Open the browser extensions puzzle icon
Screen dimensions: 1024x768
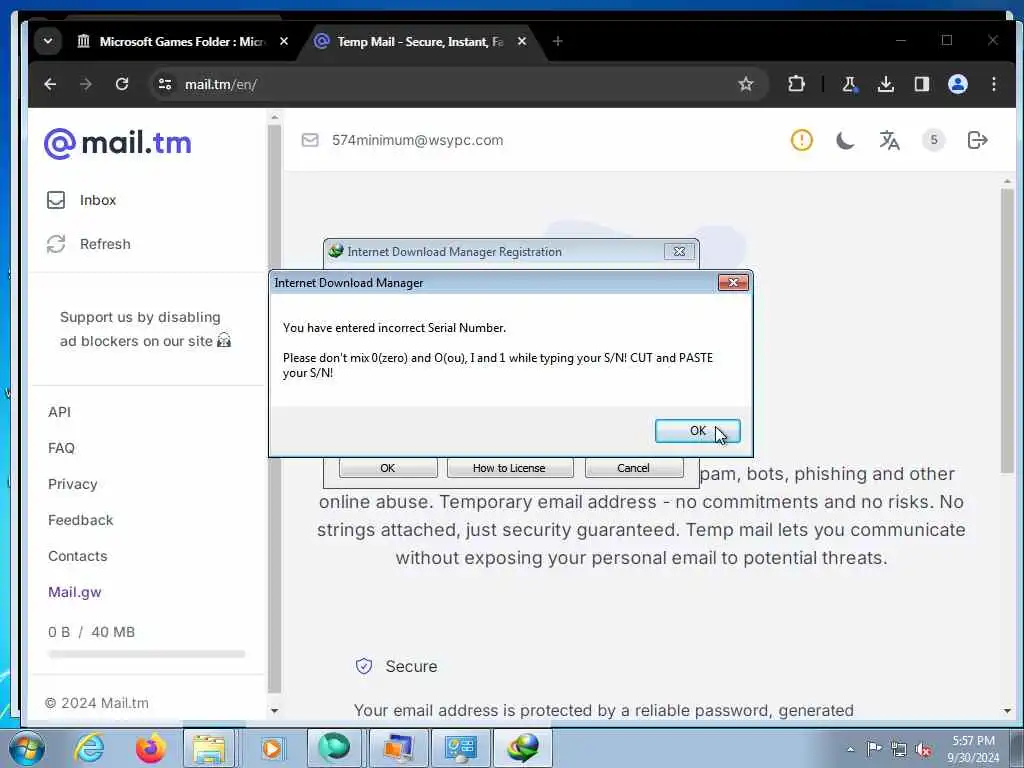796,84
